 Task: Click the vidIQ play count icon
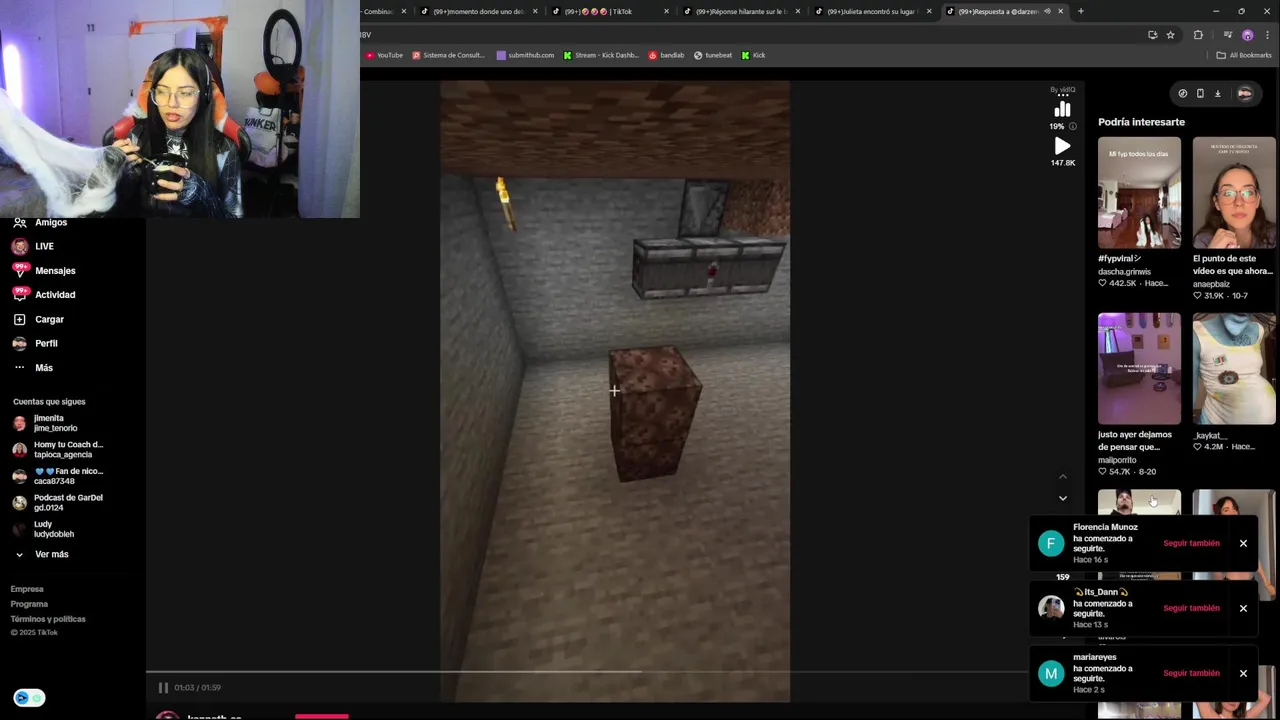coord(1062,146)
